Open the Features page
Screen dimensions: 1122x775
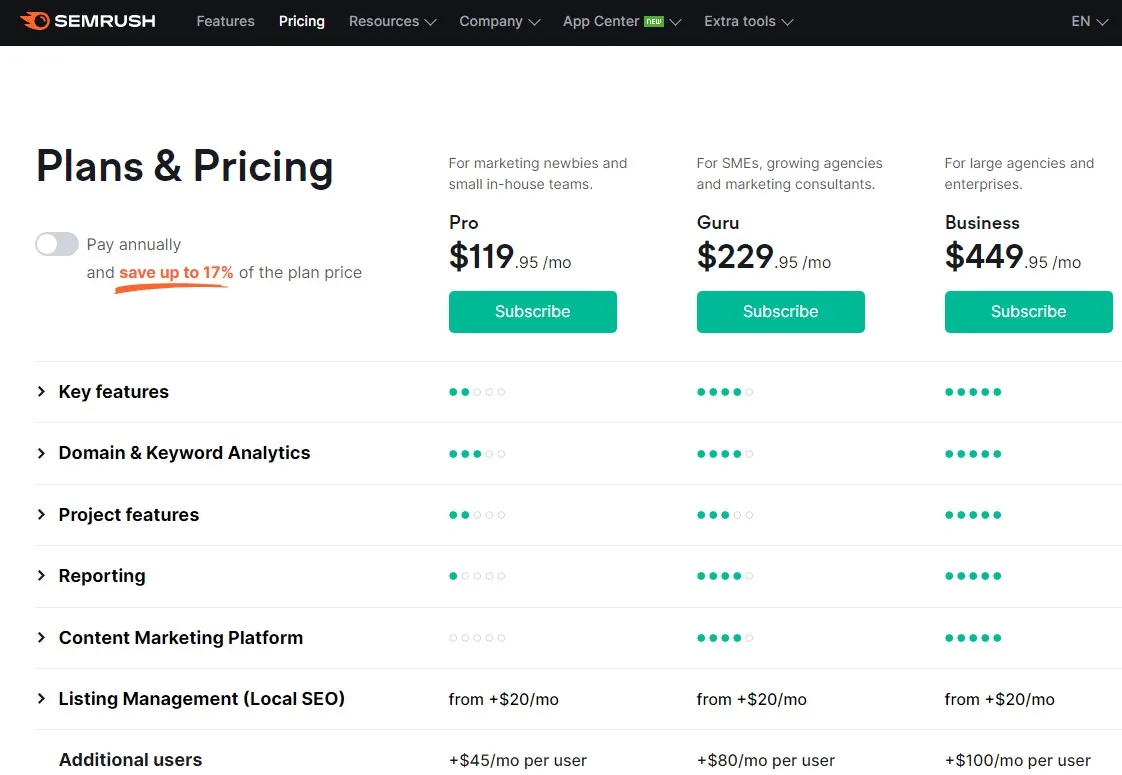225,21
